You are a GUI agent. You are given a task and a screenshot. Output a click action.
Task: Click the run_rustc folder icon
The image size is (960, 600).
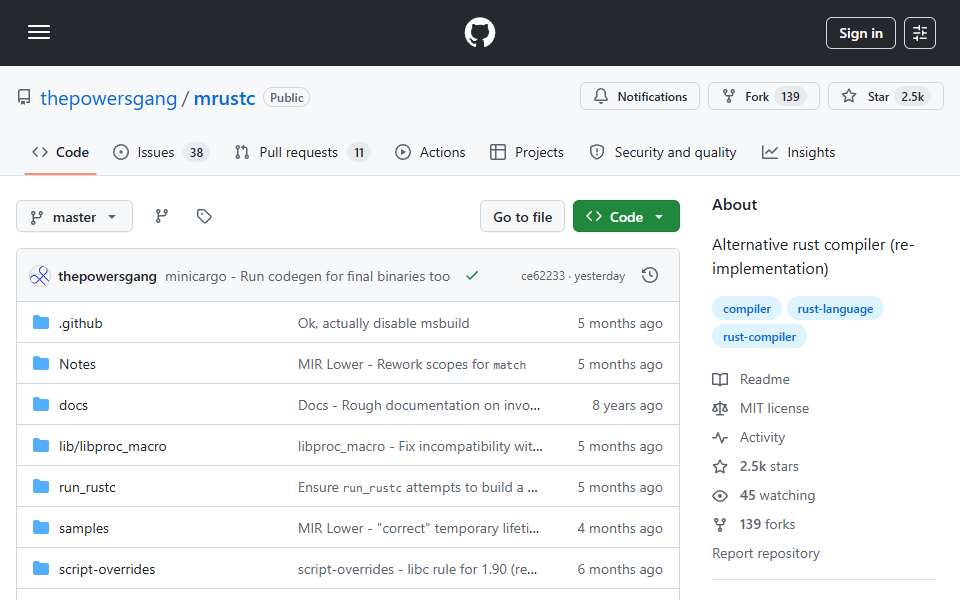click(41, 487)
